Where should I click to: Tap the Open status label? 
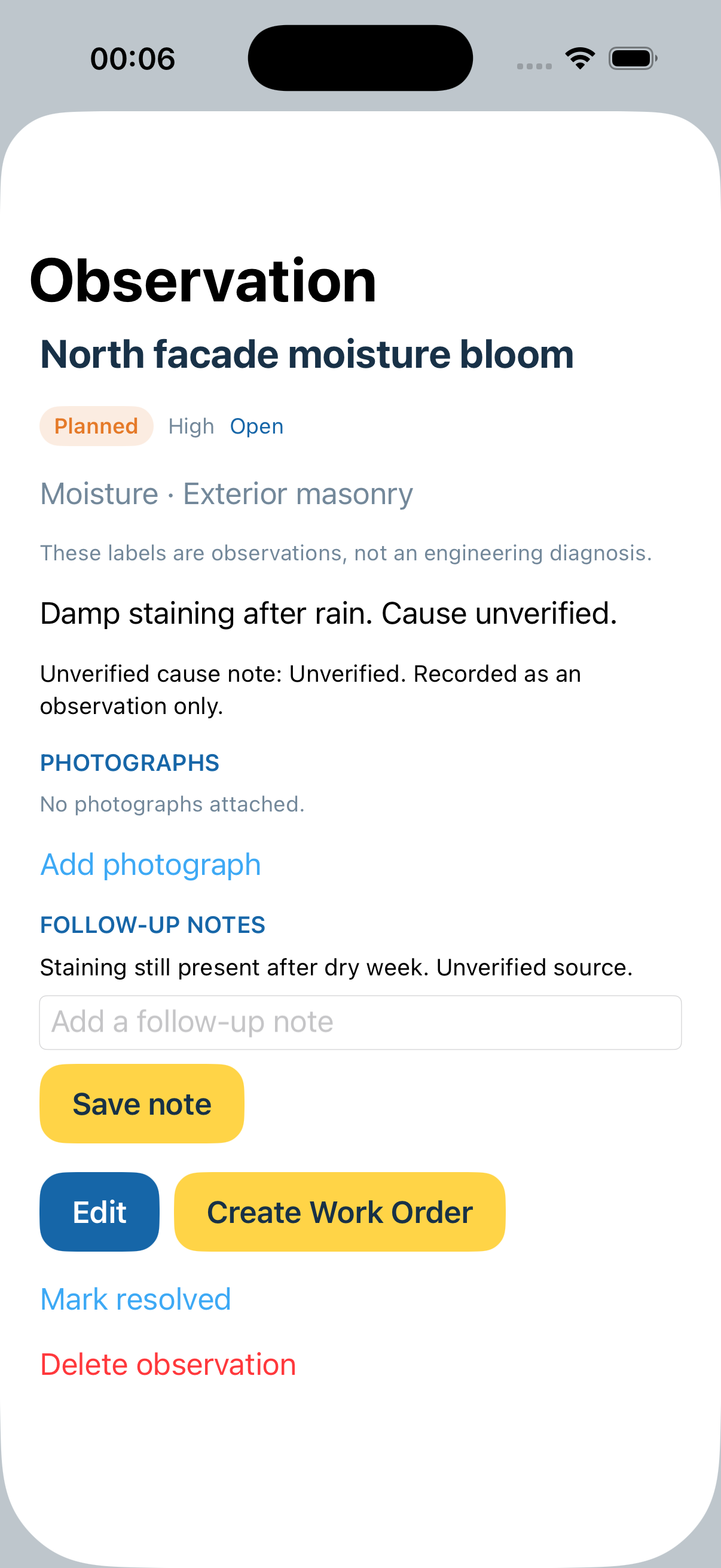(256, 426)
